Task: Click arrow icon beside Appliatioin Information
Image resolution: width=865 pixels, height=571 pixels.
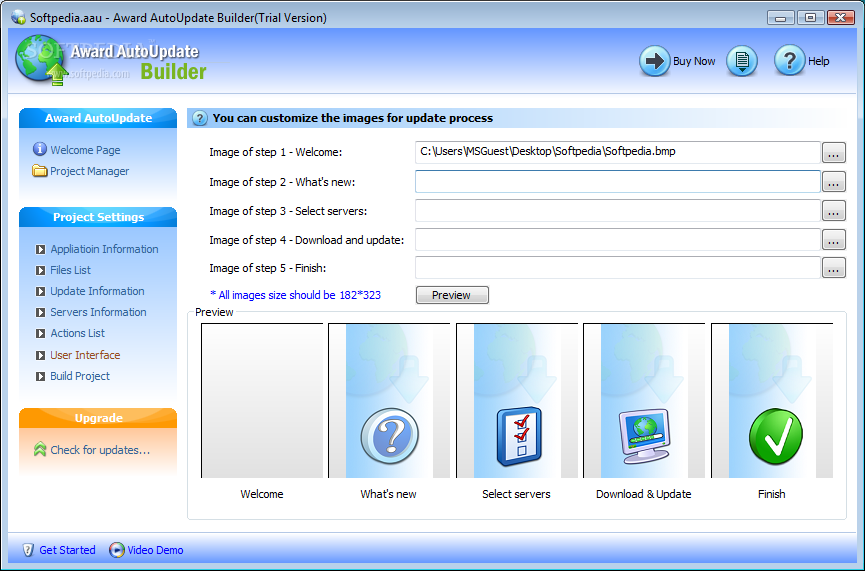Action: pos(40,249)
